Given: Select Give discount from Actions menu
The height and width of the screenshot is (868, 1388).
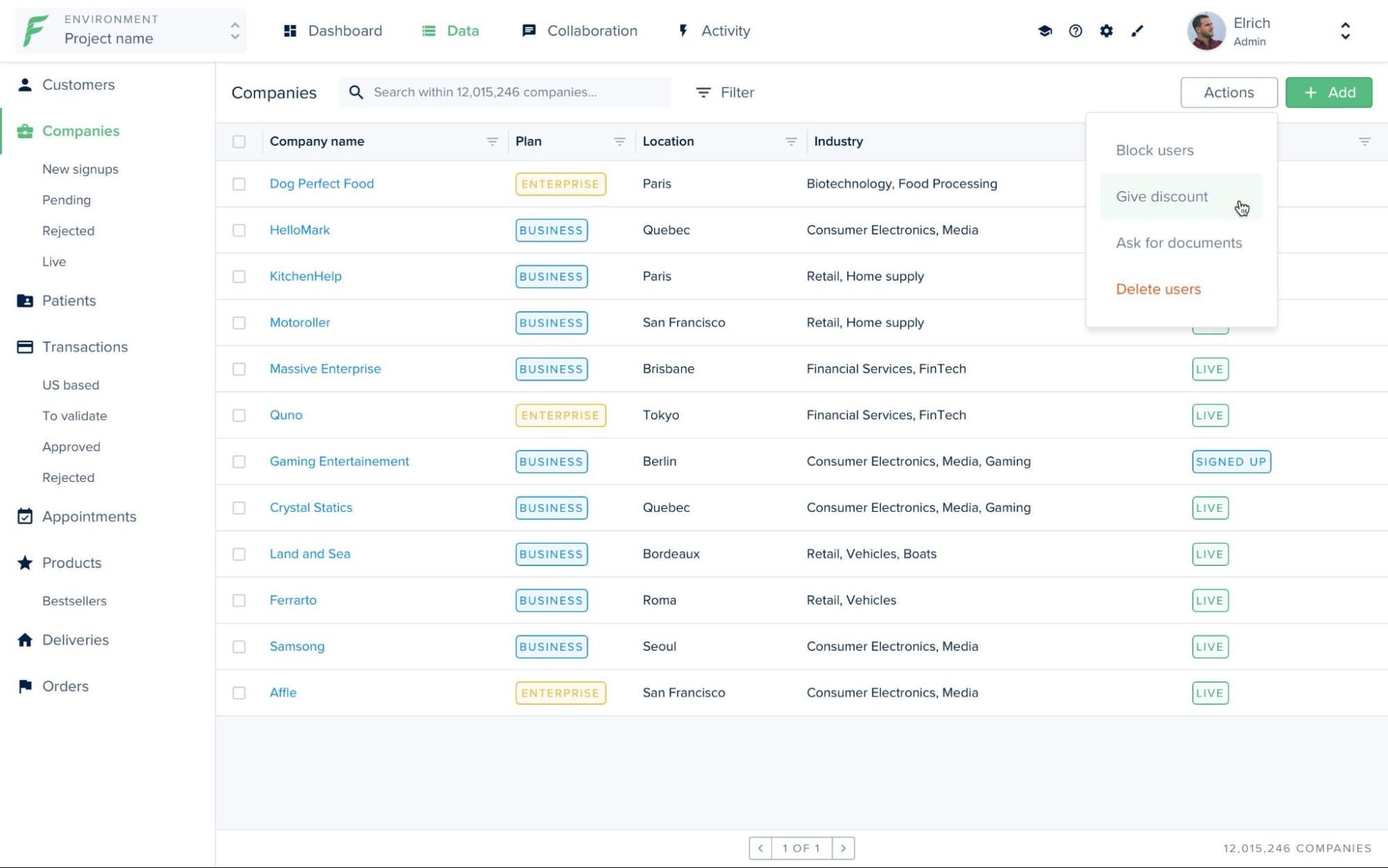Looking at the screenshot, I should tap(1163, 196).
